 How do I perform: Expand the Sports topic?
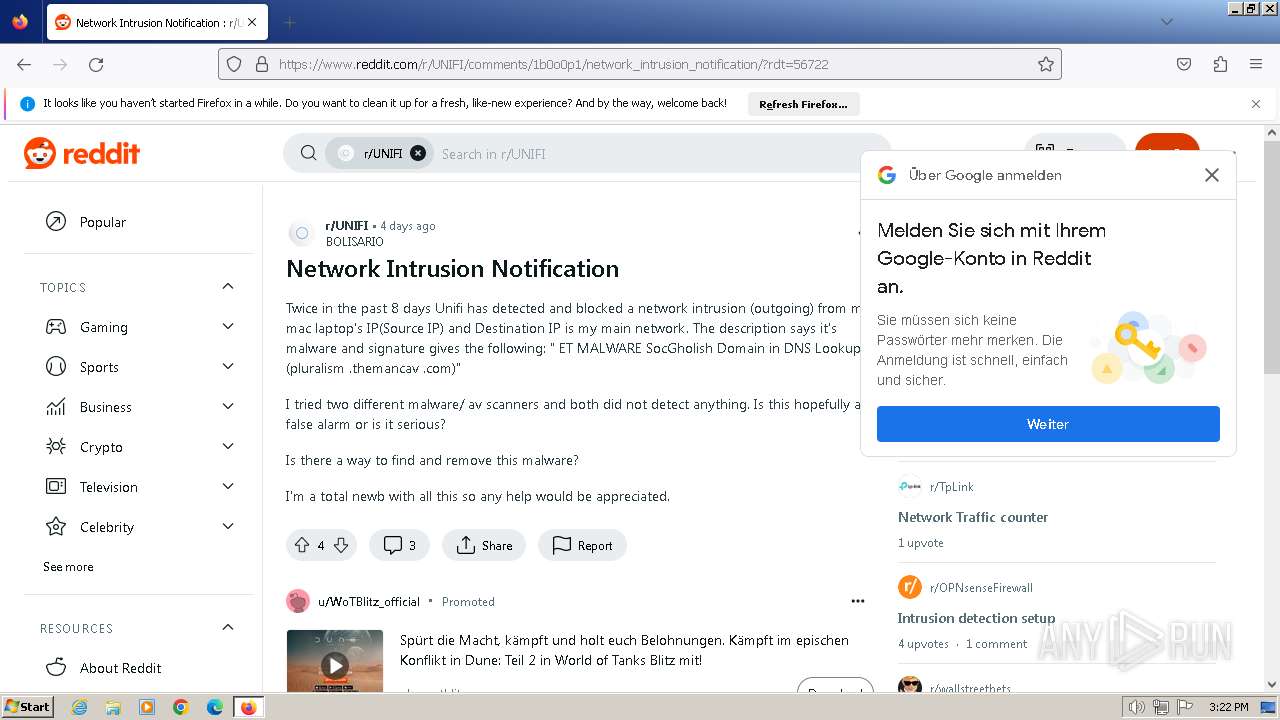[228, 367]
